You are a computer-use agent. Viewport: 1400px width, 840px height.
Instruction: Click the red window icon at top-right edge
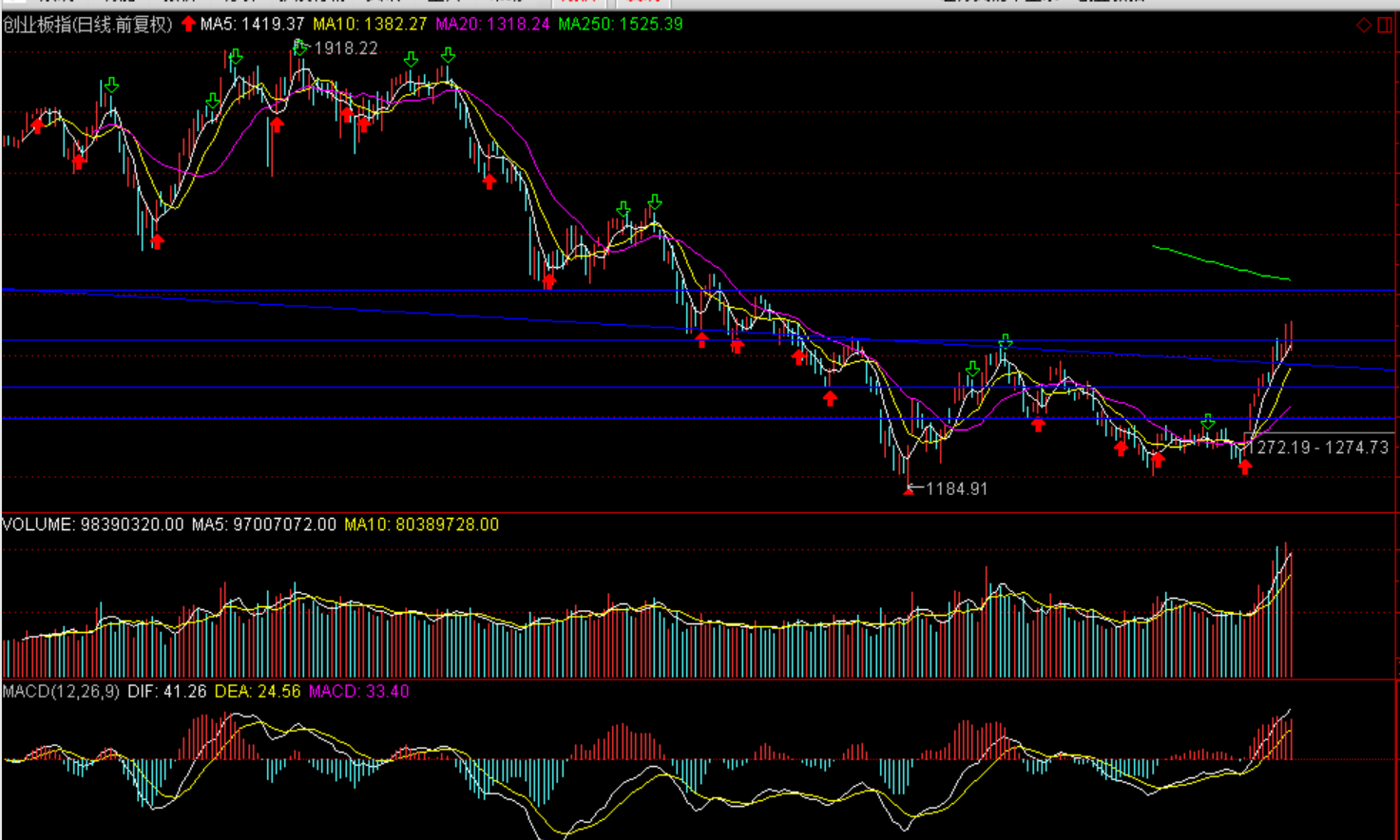pyautogui.click(x=1385, y=26)
